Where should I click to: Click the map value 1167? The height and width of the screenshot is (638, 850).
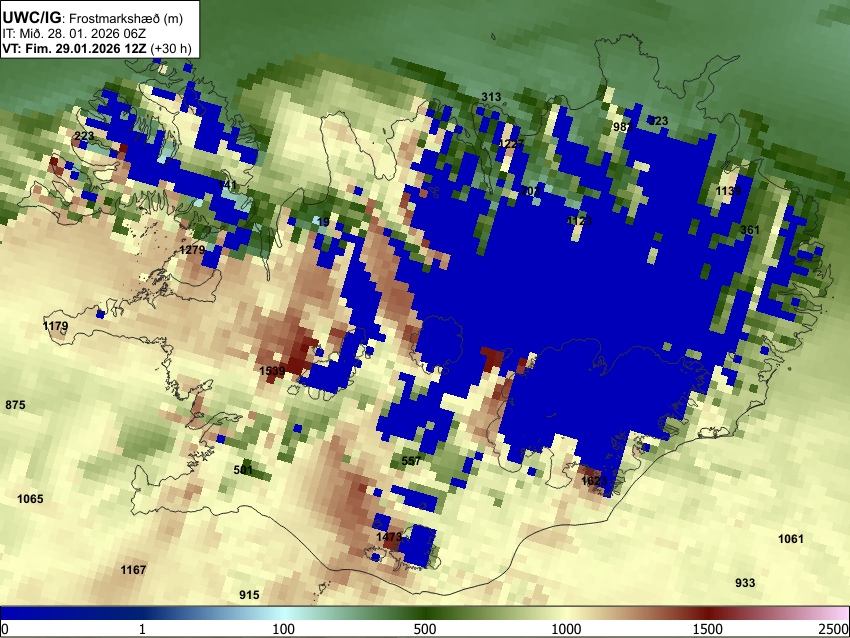click(x=133, y=570)
